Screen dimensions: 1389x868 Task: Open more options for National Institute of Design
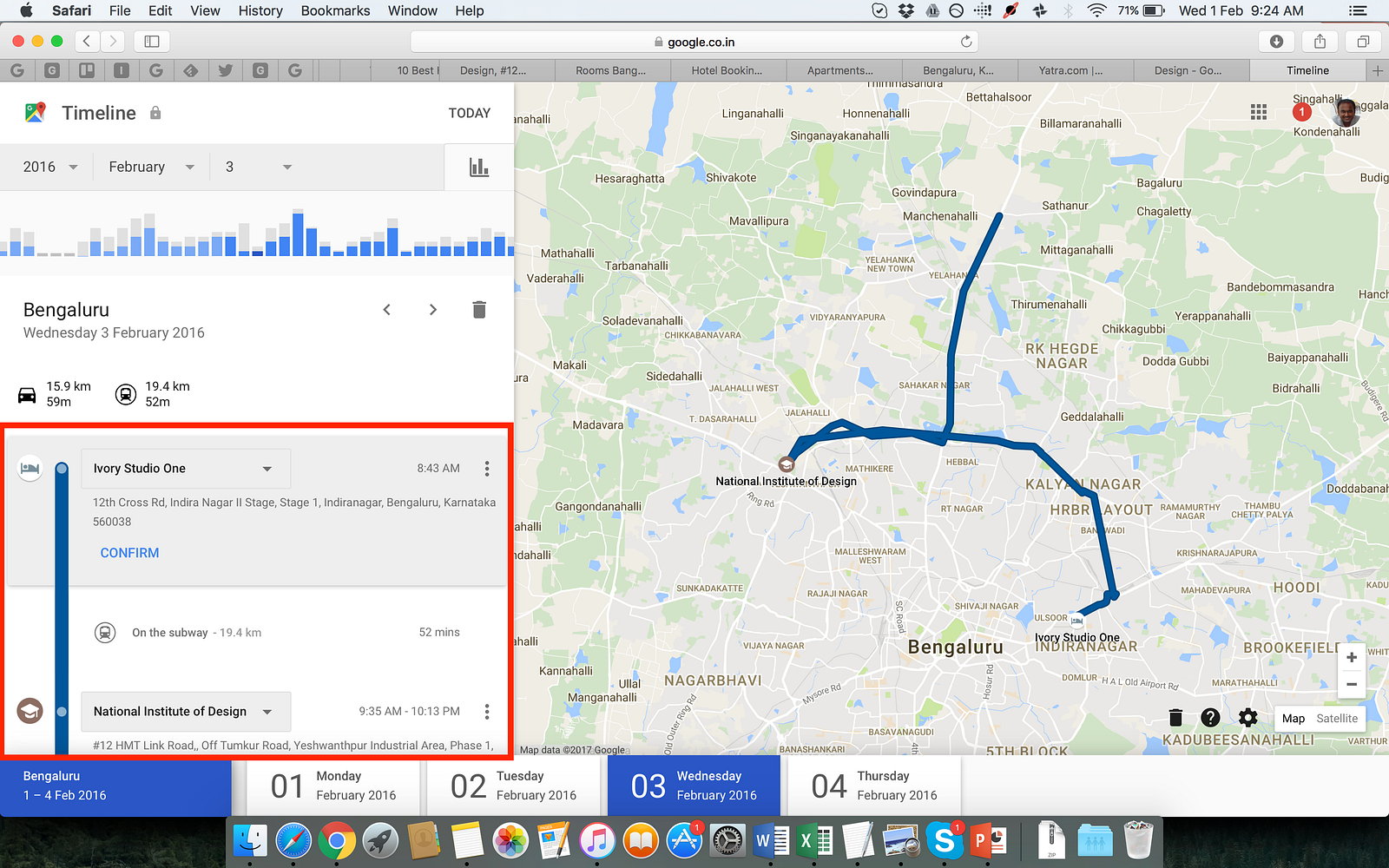pyautogui.click(x=487, y=712)
